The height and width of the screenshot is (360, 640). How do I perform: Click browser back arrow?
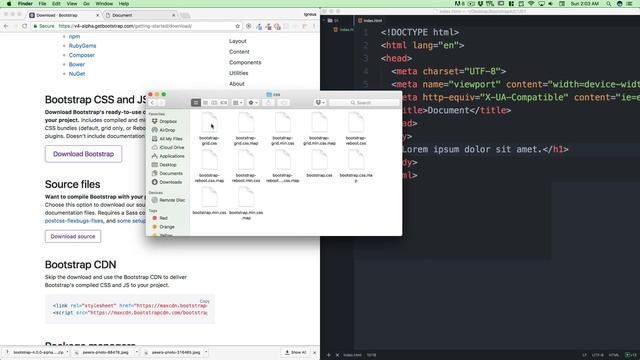click(6, 26)
